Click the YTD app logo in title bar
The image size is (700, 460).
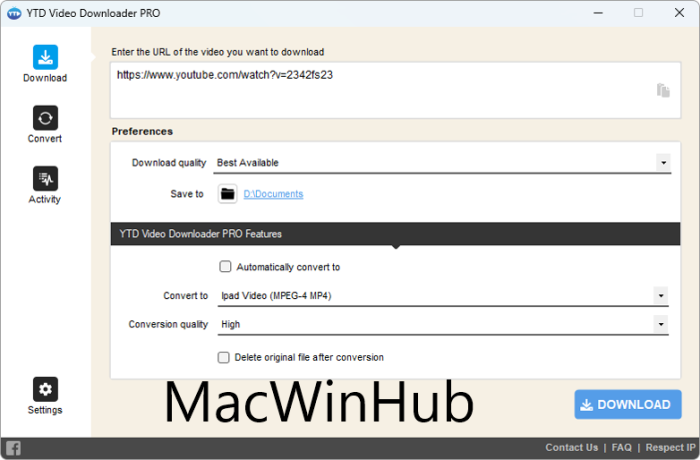click(x=14, y=13)
